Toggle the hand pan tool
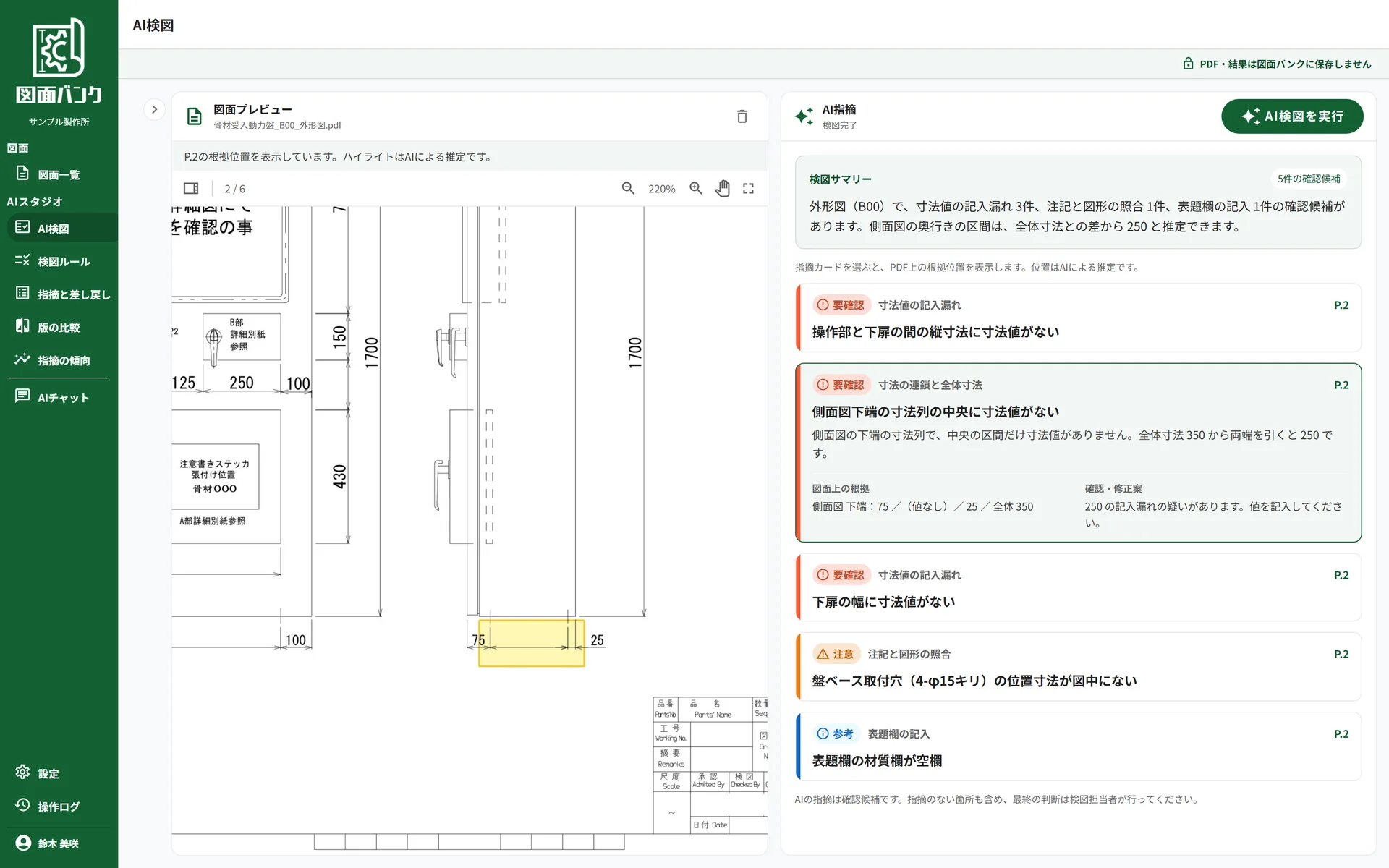This screenshot has height=868, width=1389. [722, 189]
